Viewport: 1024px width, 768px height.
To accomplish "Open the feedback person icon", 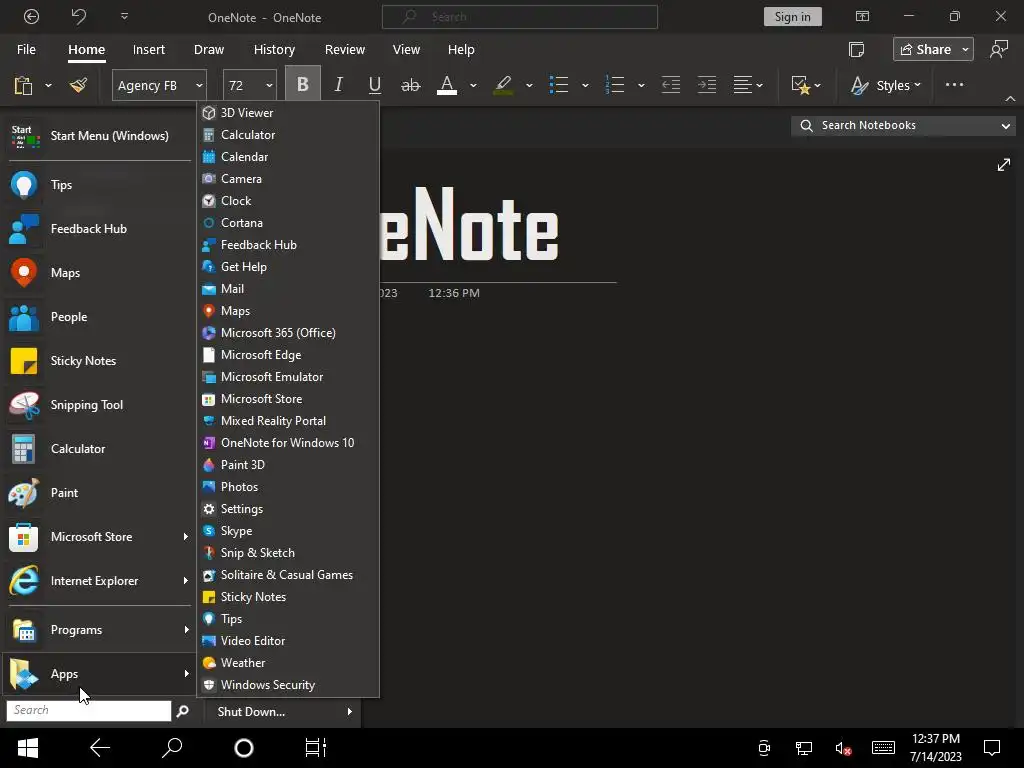I will [999, 50].
